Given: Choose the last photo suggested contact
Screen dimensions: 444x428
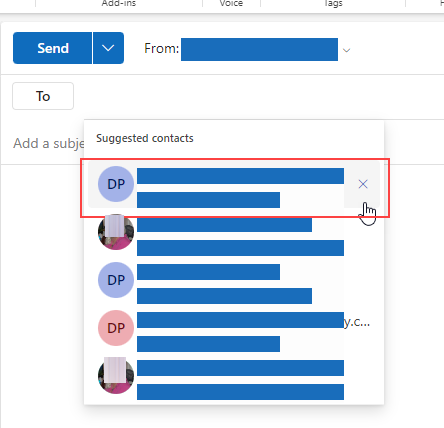Looking at the screenshot, I should [233, 376].
